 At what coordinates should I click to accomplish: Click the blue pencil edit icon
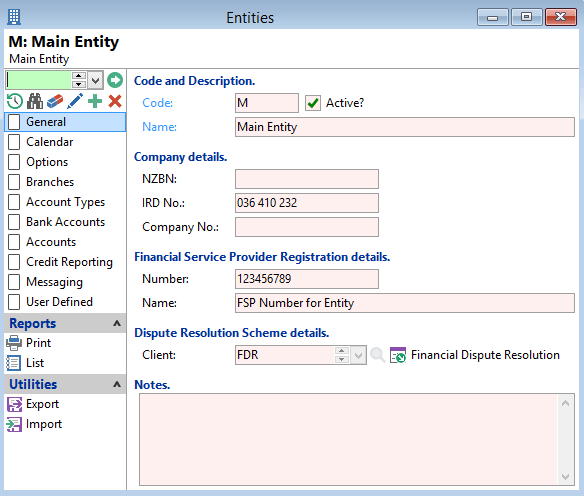pos(75,101)
